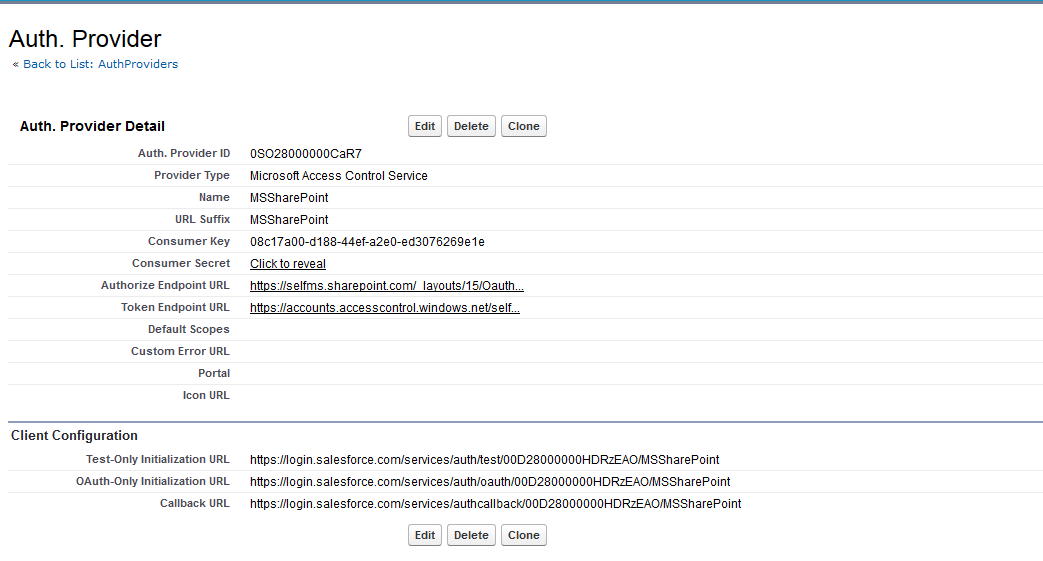Click the bottom Delete button
This screenshot has height=561, width=1043.
coord(471,534)
